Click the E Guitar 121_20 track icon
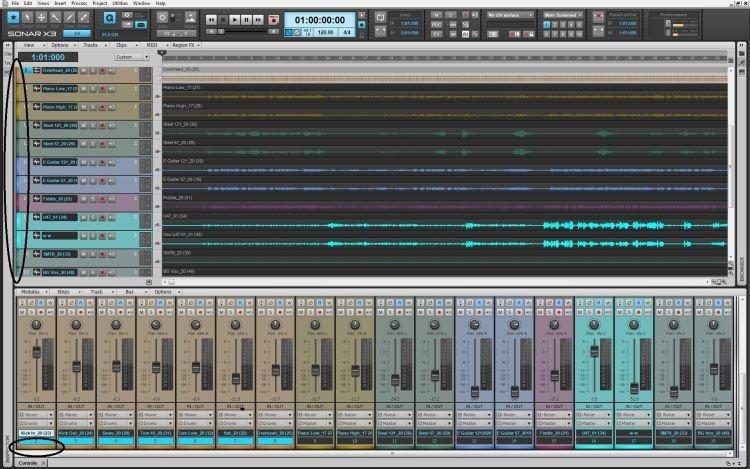750x469 pixels. tap(36, 162)
